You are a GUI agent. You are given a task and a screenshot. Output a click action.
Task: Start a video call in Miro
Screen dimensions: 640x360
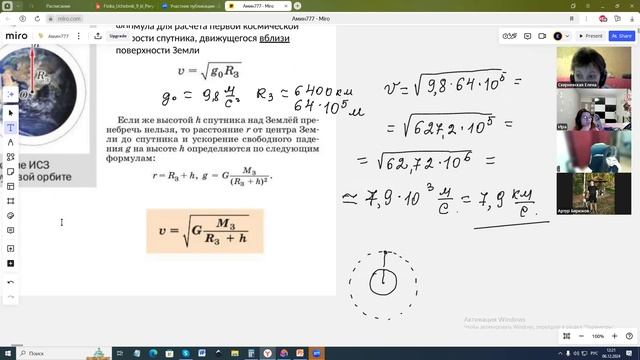click(x=542, y=36)
